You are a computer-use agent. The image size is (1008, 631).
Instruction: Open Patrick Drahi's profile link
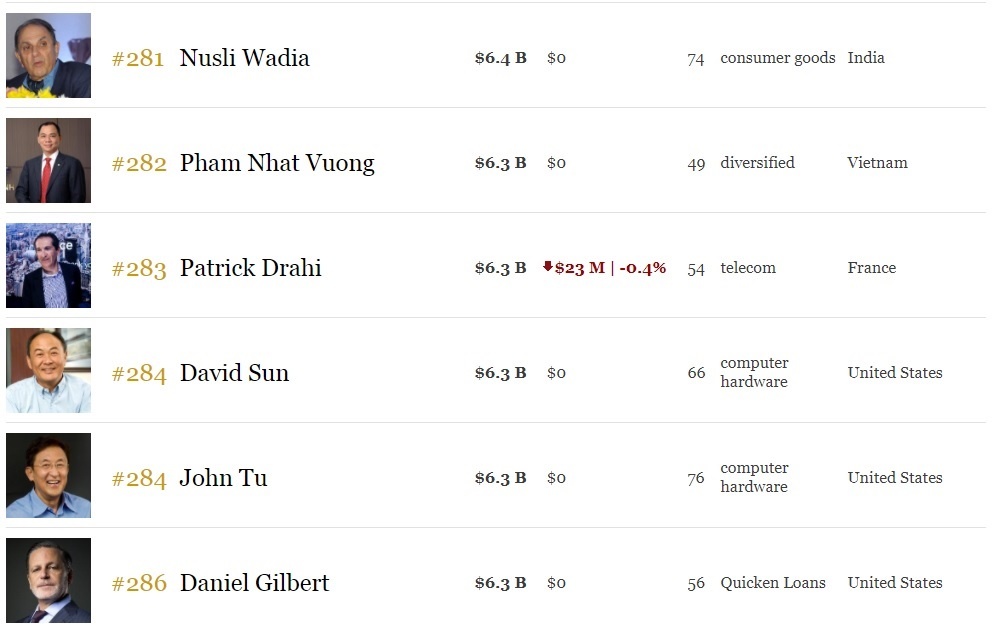(250, 268)
